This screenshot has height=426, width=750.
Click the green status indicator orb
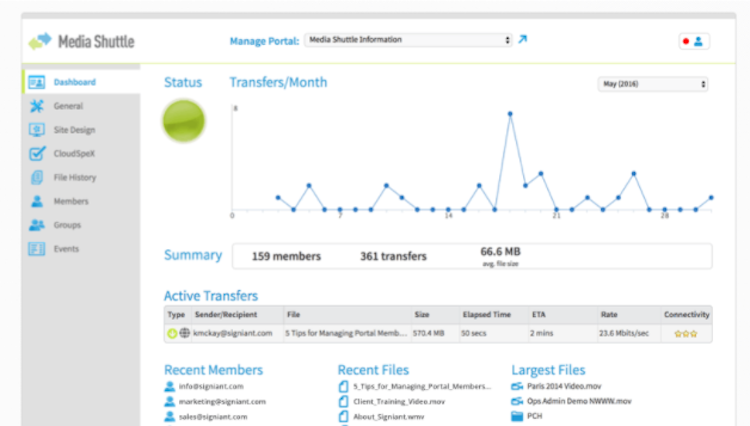(184, 121)
